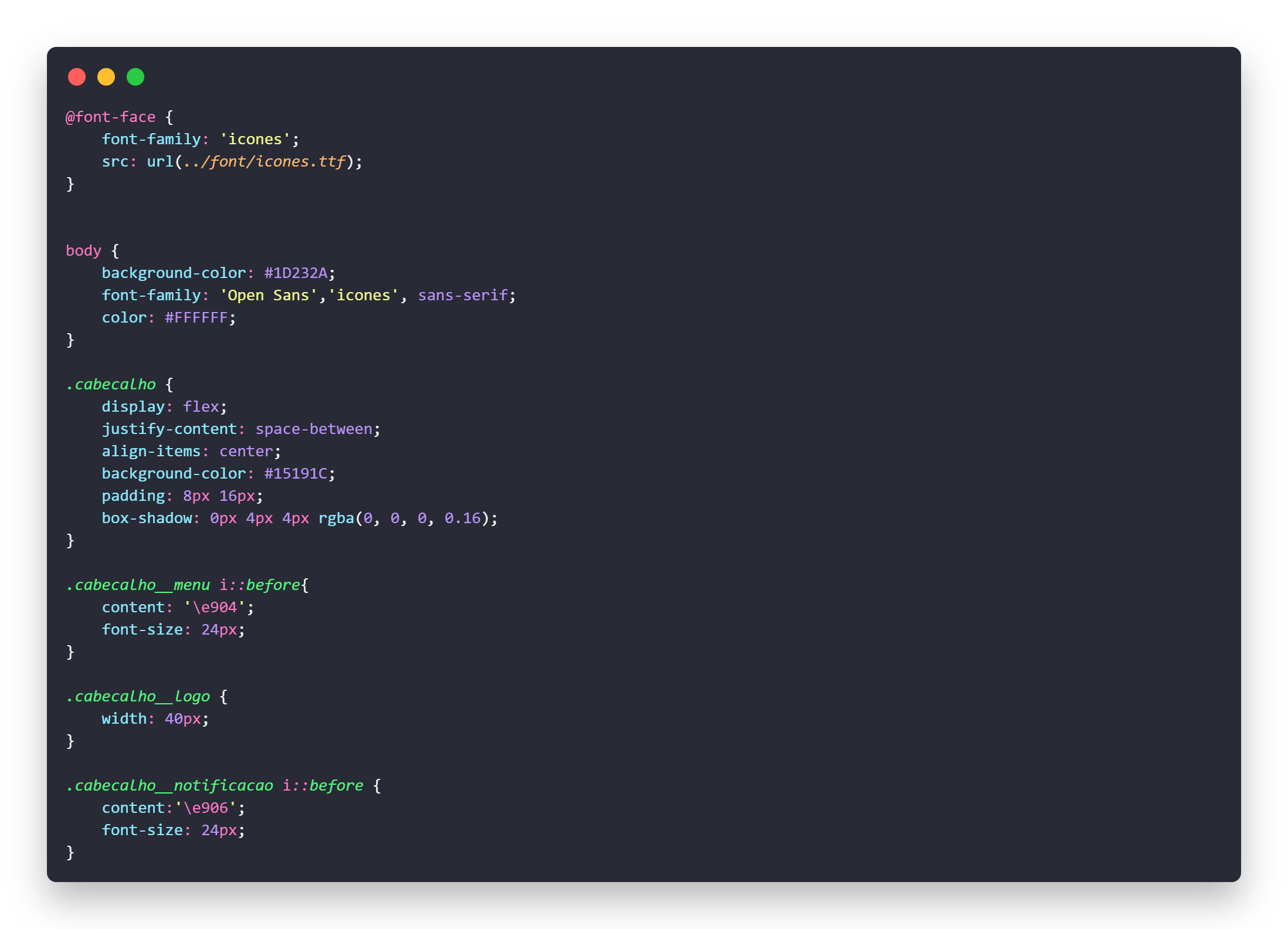
Task: Click the 'box-shadow' property name
Action: (x=147, y=518)
